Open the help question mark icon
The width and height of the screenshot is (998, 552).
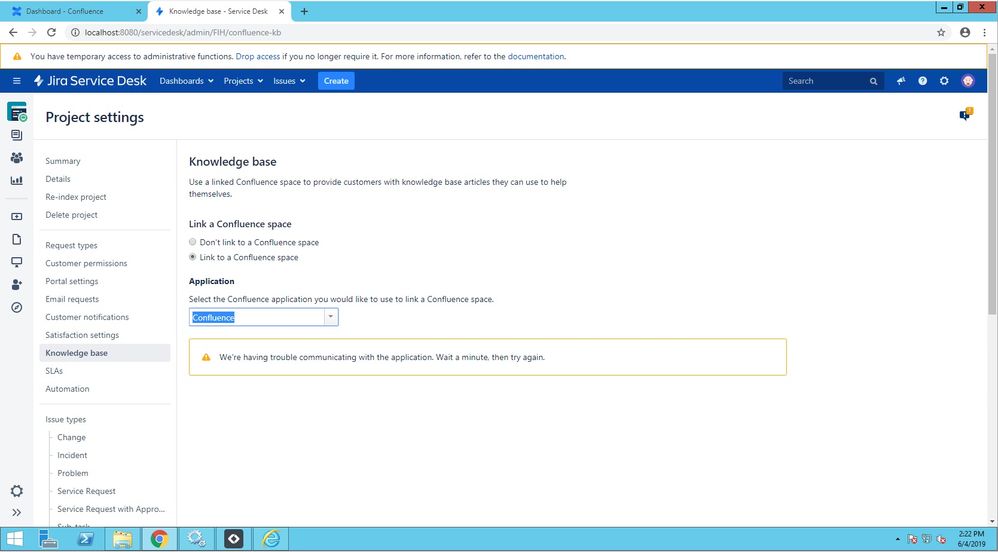(922, 81)
